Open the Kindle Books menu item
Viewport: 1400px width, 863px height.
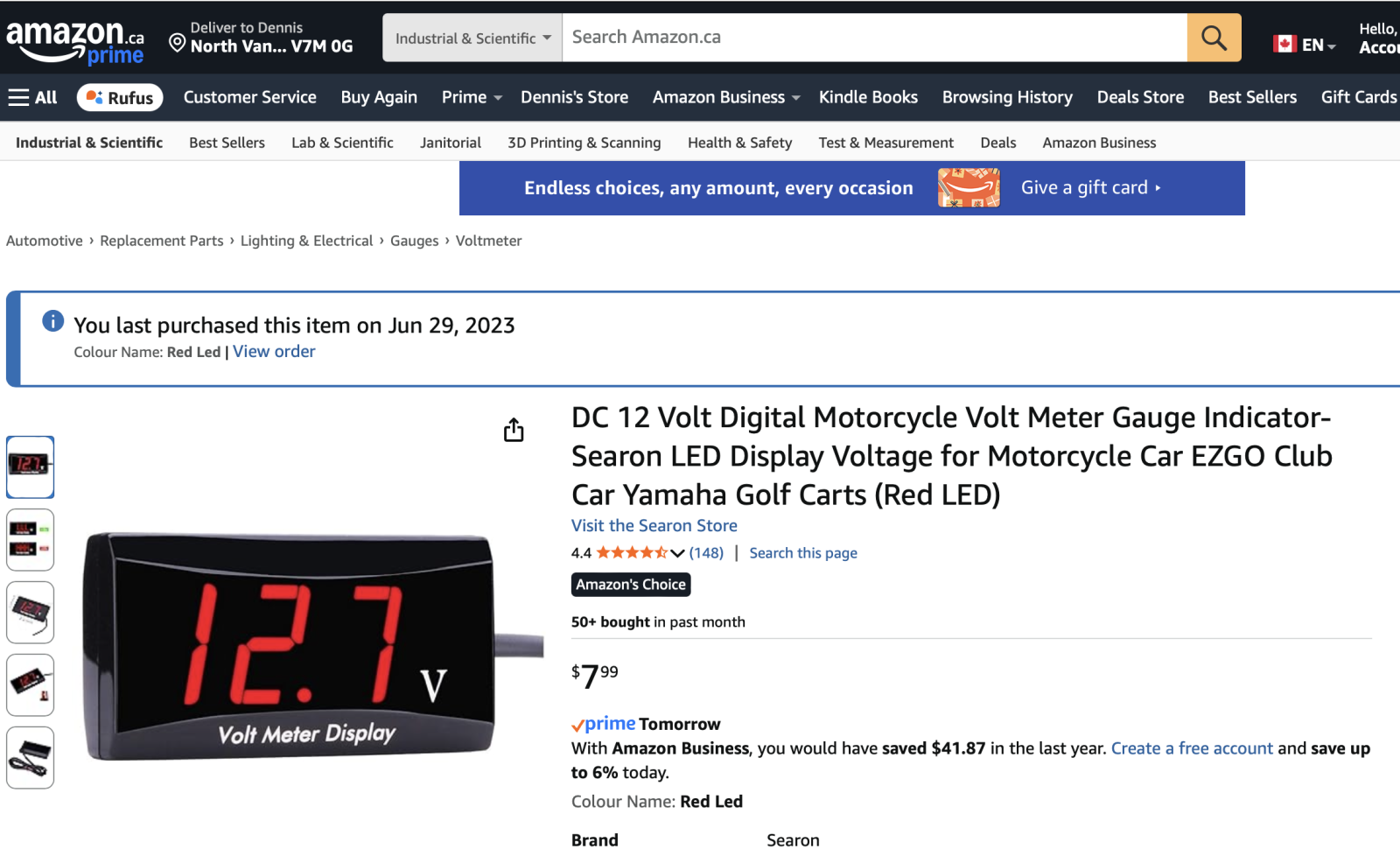(868, 97)
